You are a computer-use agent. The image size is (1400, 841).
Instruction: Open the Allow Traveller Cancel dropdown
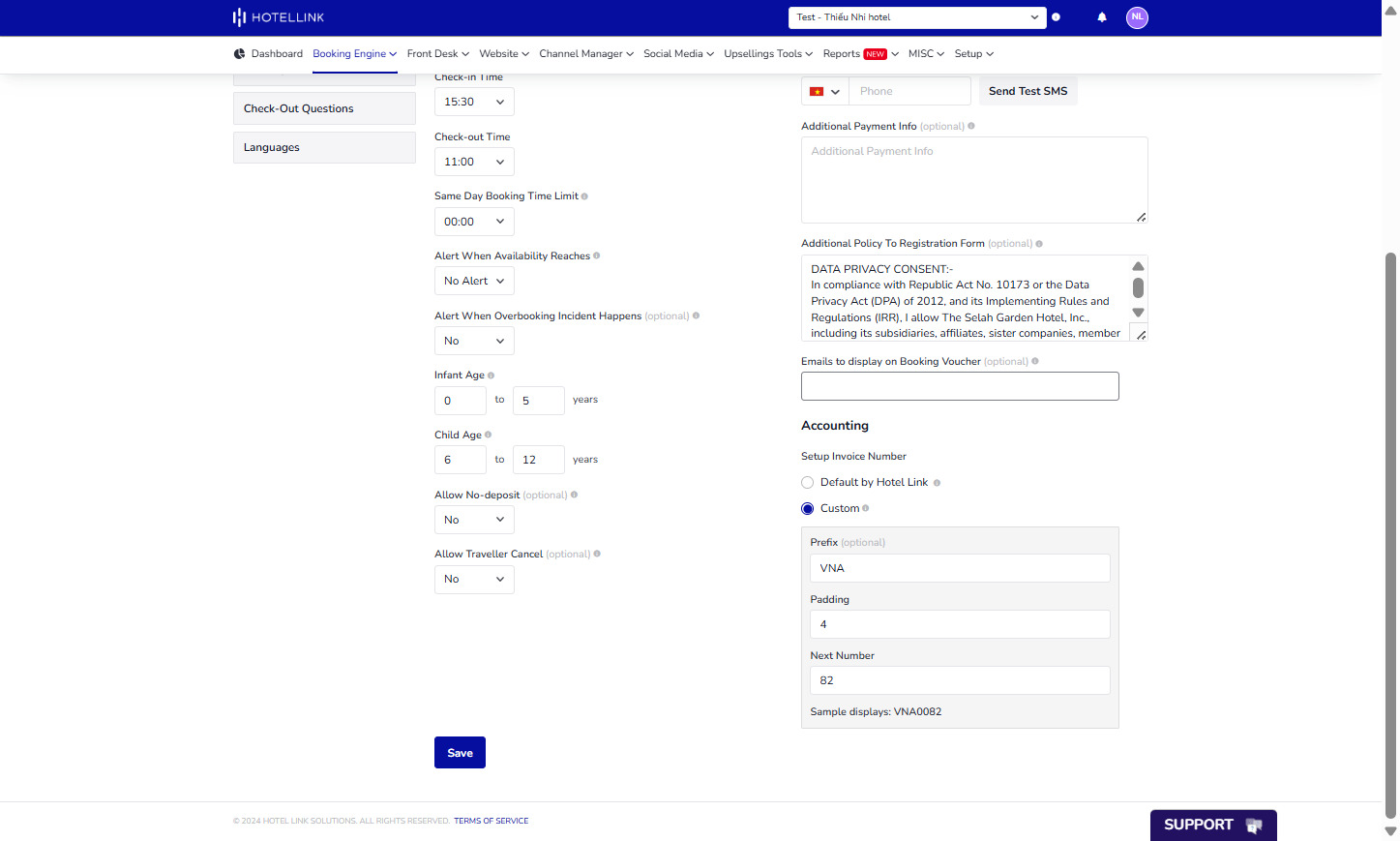point(474,579)
